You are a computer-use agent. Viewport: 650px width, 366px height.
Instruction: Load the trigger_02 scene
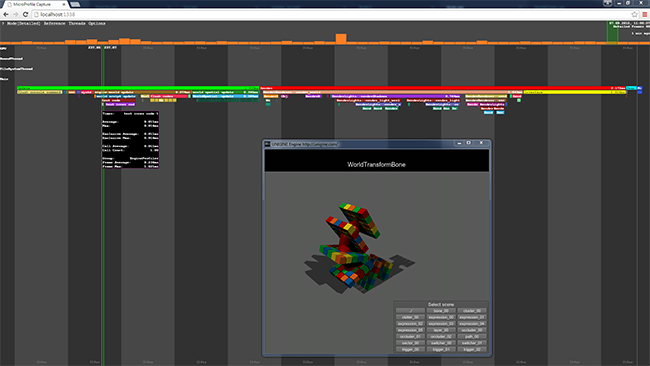472,349
